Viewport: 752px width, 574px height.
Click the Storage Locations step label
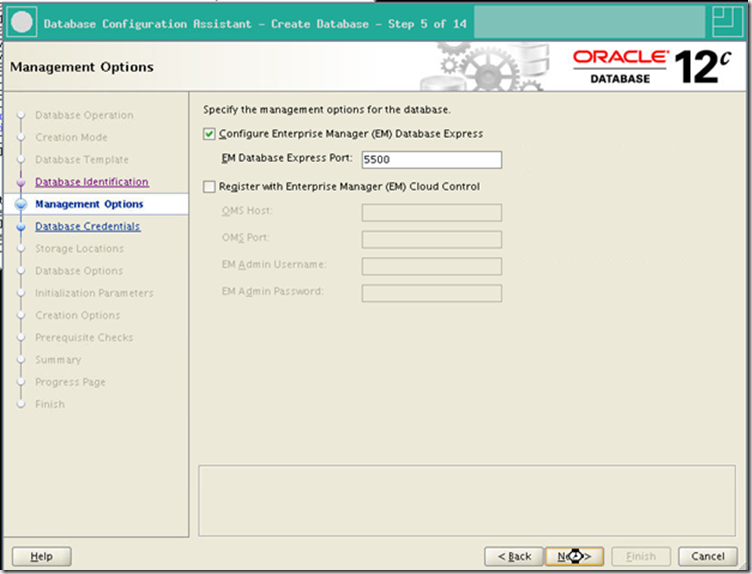click(79, 248)
